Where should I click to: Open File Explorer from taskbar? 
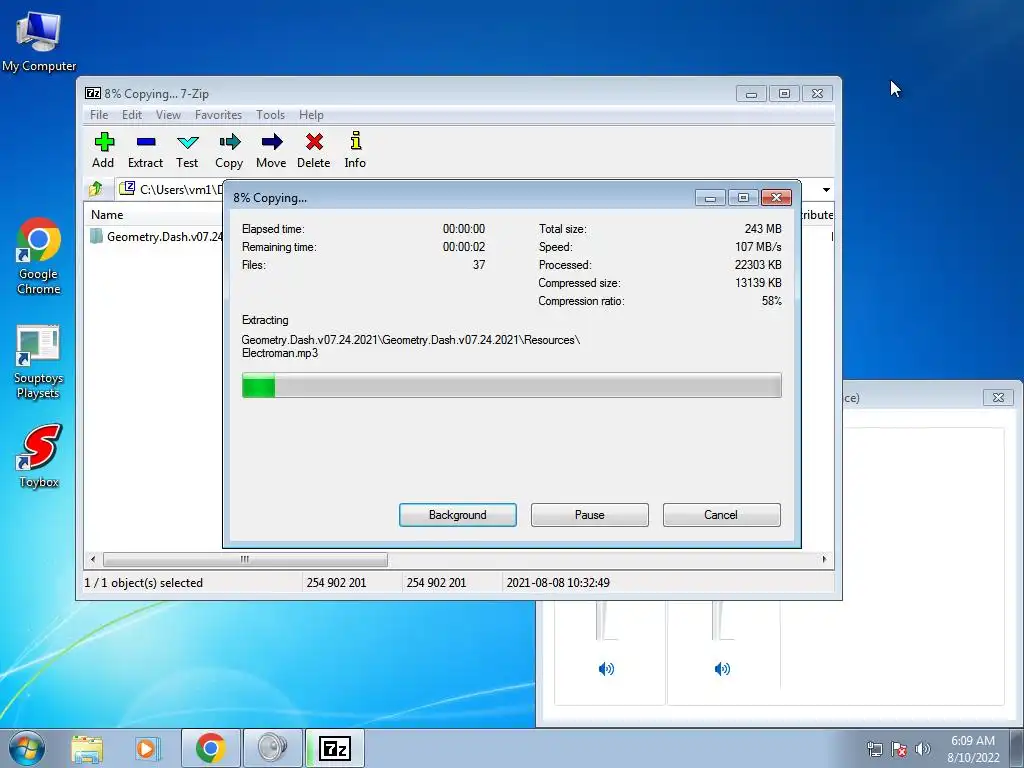pos(87,748)
